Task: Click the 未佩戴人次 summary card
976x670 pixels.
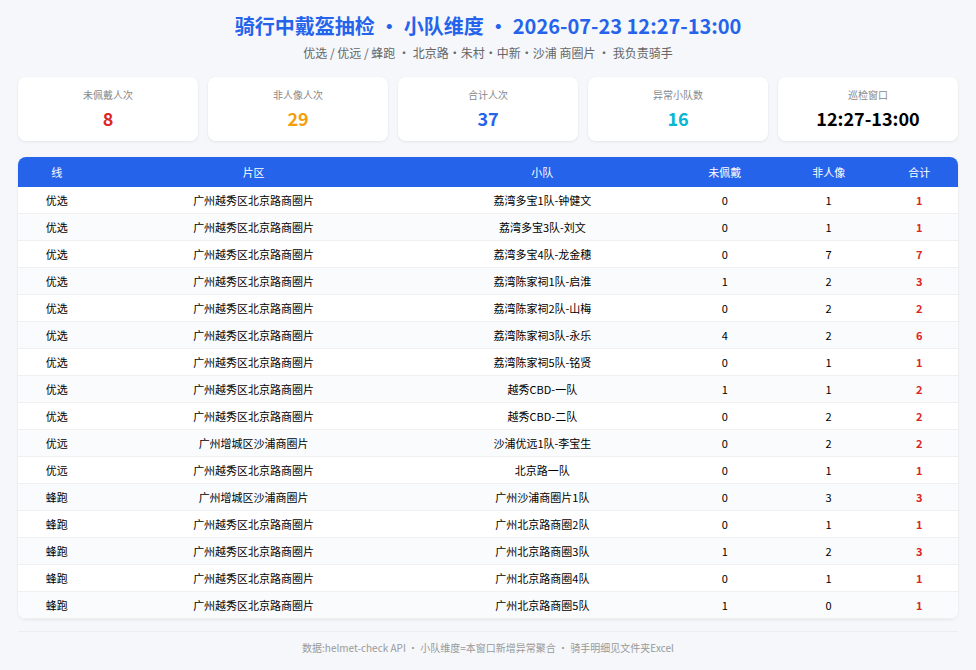Action: (108, 109)
